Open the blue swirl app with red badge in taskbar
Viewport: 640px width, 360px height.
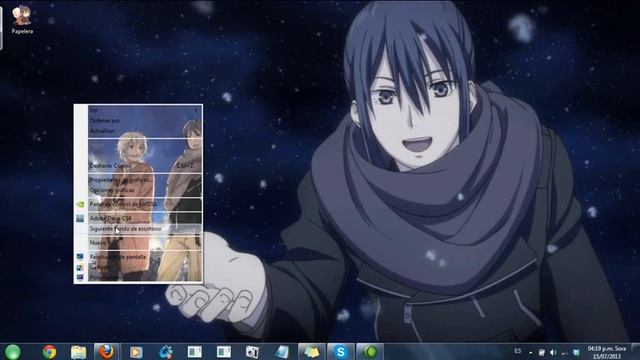pyautogui.click(x=165, y=352)
